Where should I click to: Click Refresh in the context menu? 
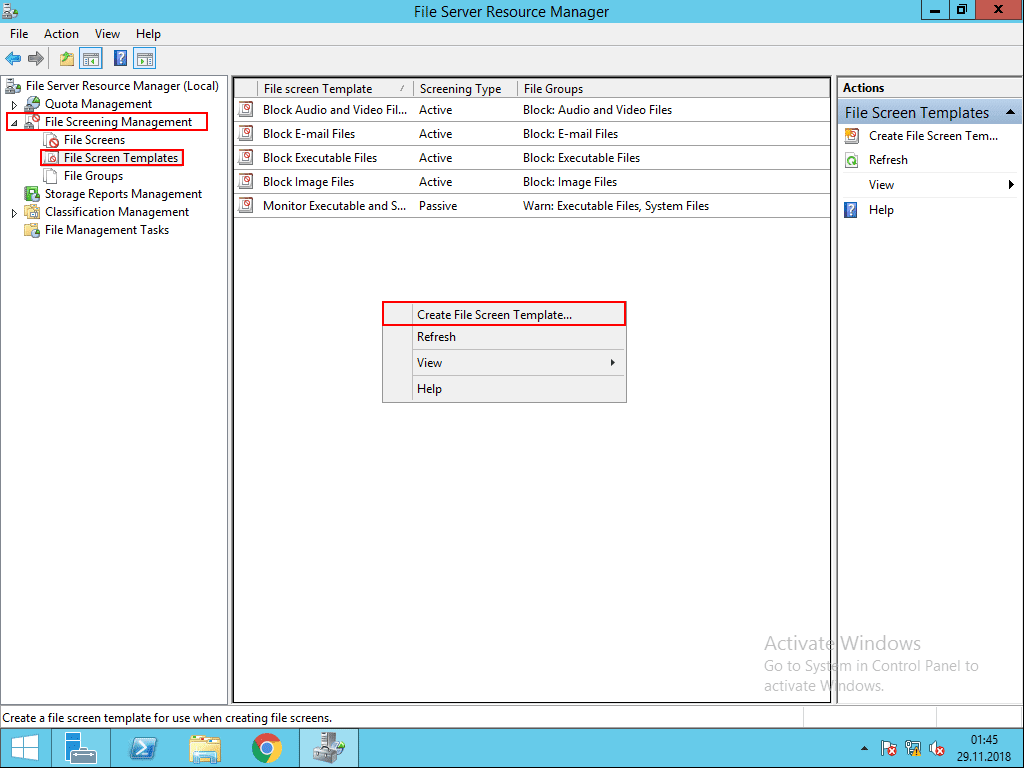436,337
